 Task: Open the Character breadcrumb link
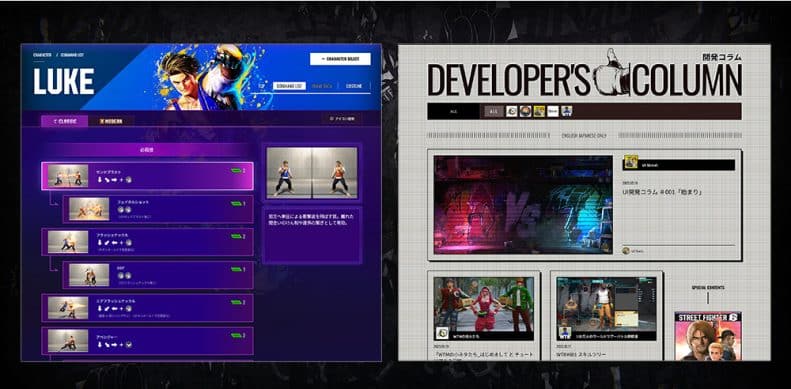click(42, 54)
